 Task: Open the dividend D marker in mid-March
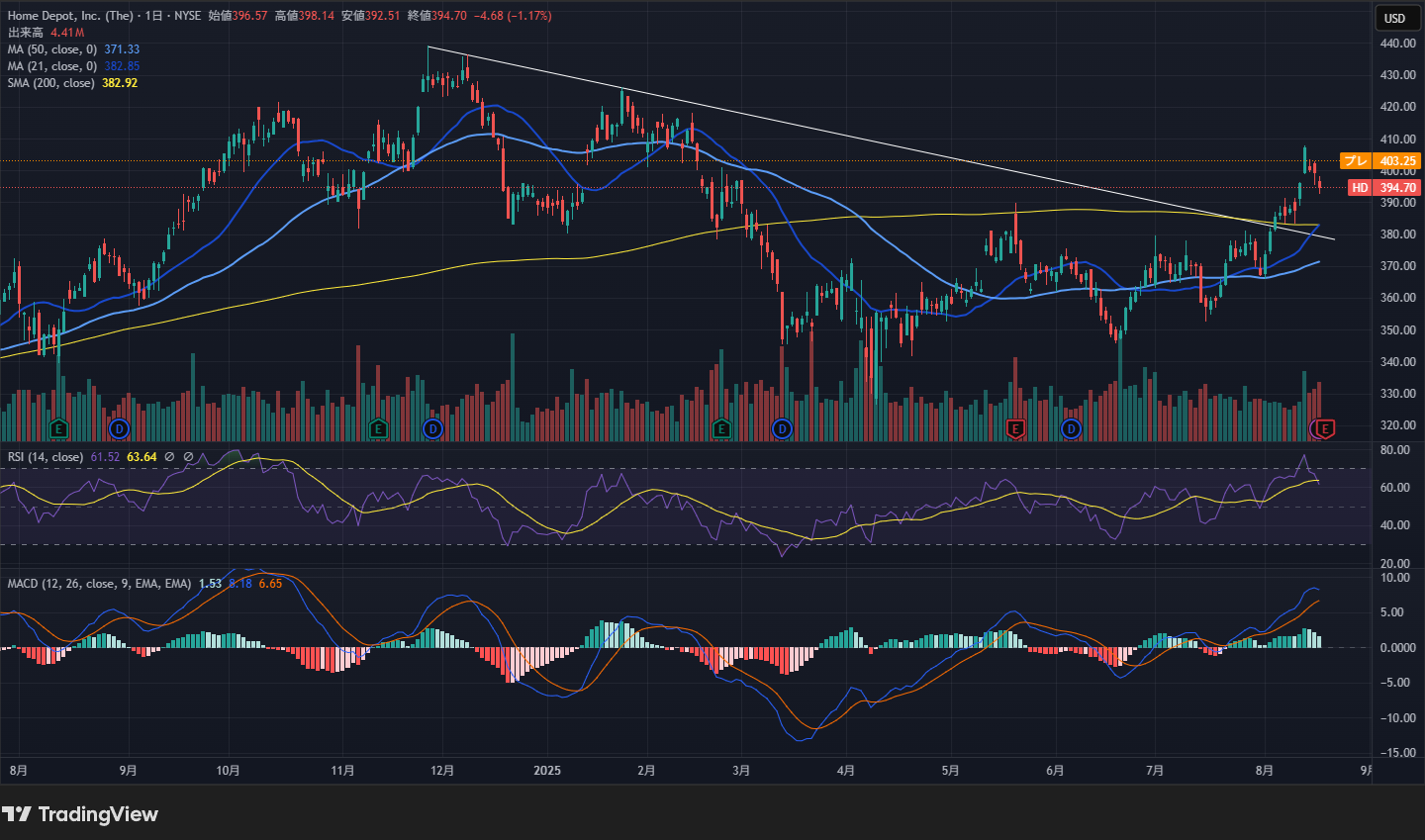[x=782, y=428]
